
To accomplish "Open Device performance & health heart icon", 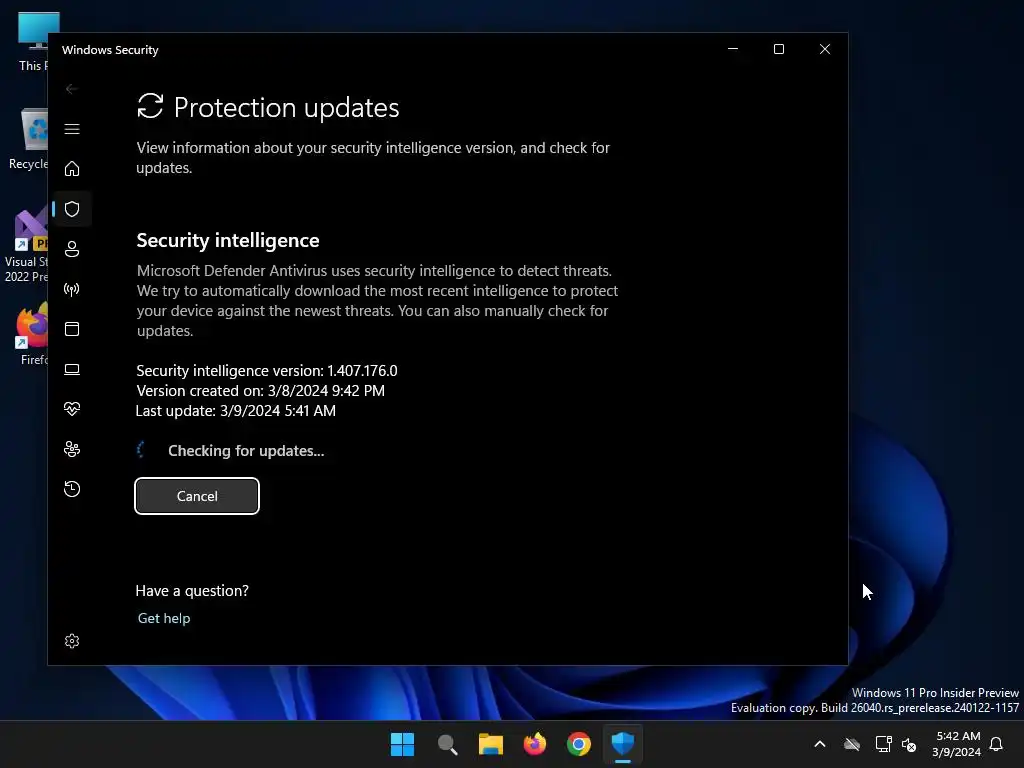I will click(x=72, y=409).
